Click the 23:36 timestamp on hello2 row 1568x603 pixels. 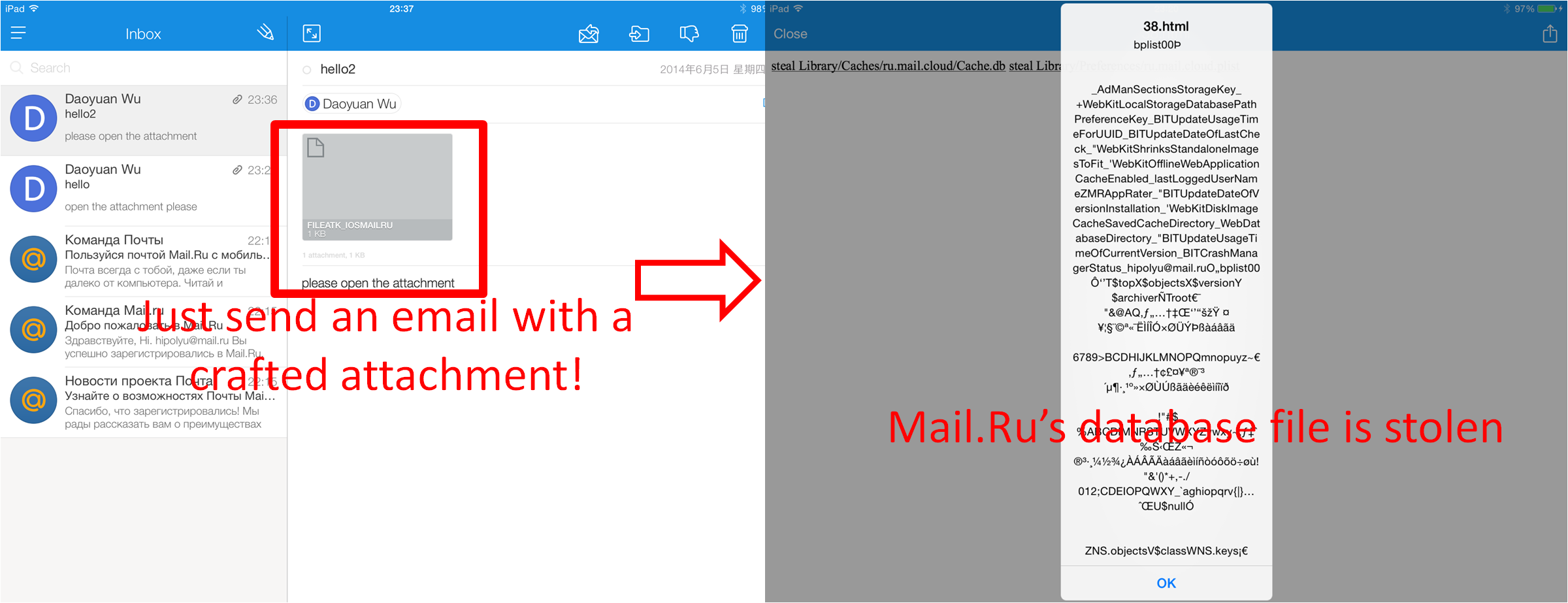pyautogui.click(x=262, y=99)
